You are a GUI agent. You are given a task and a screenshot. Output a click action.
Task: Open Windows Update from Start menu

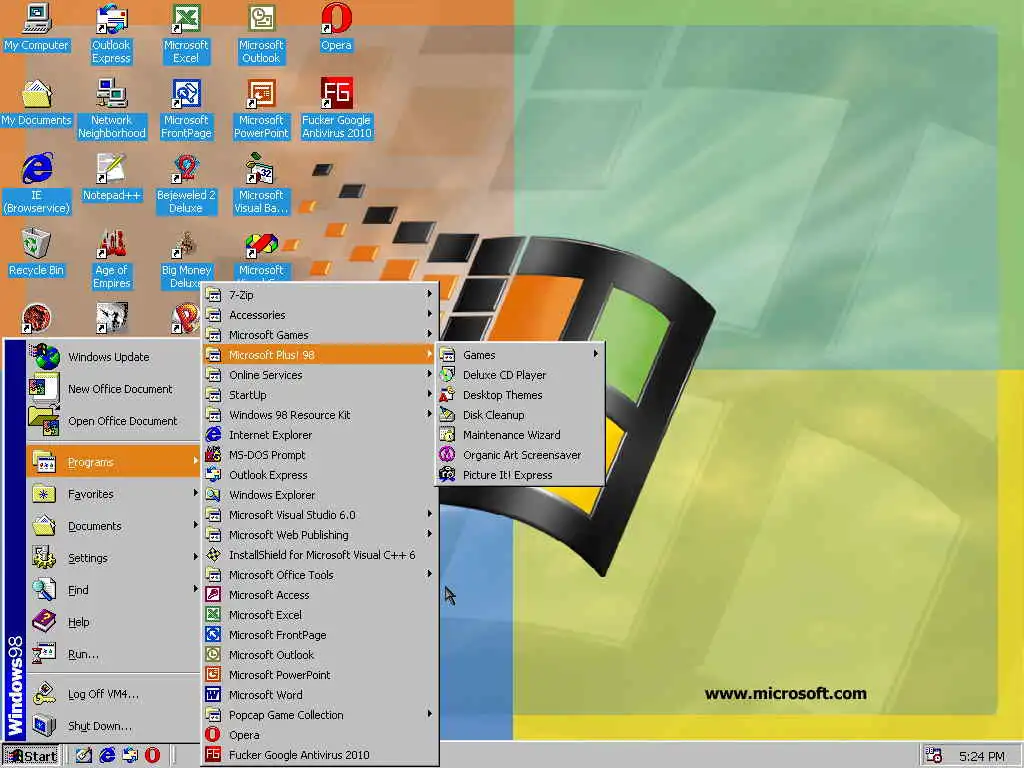113,357
